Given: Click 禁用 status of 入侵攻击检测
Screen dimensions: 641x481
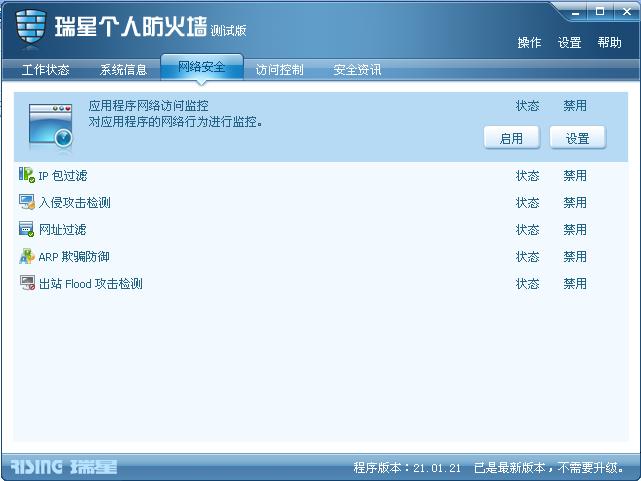Looking at the screenshot, I should coord(575,203).
